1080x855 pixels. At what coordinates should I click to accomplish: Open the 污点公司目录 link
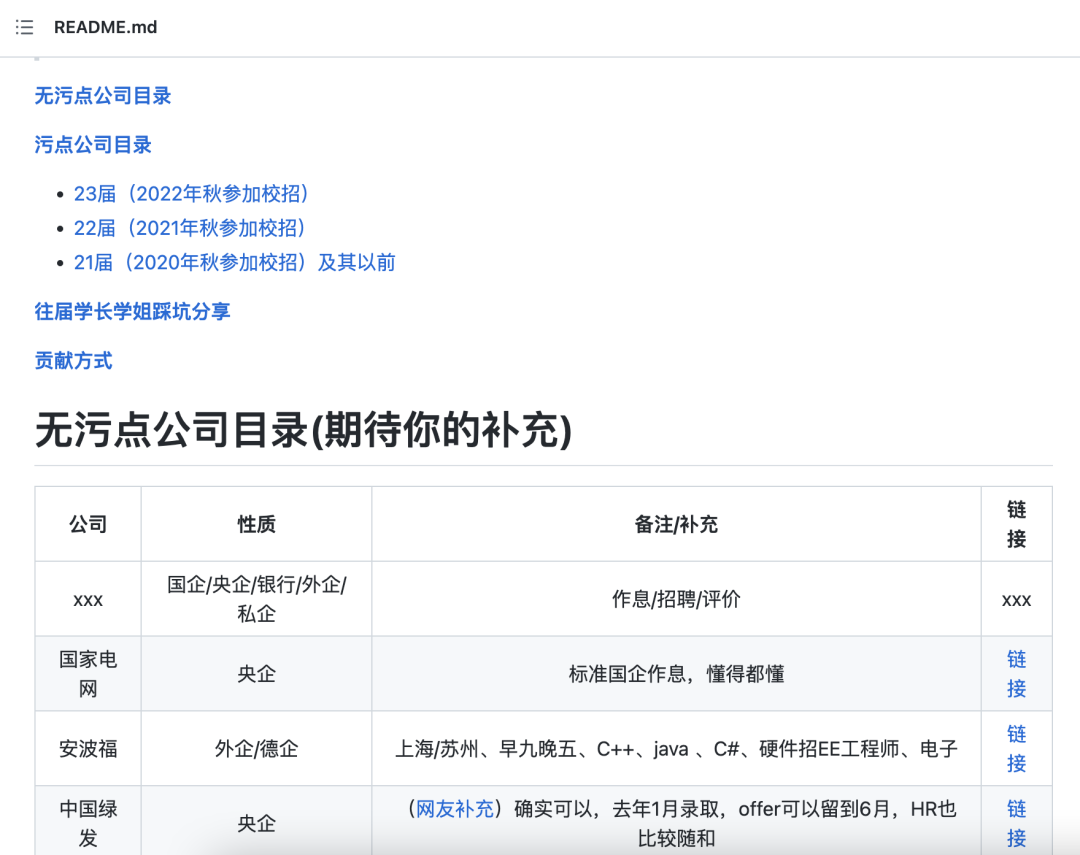pyautogui.click(x=93, y=145)
